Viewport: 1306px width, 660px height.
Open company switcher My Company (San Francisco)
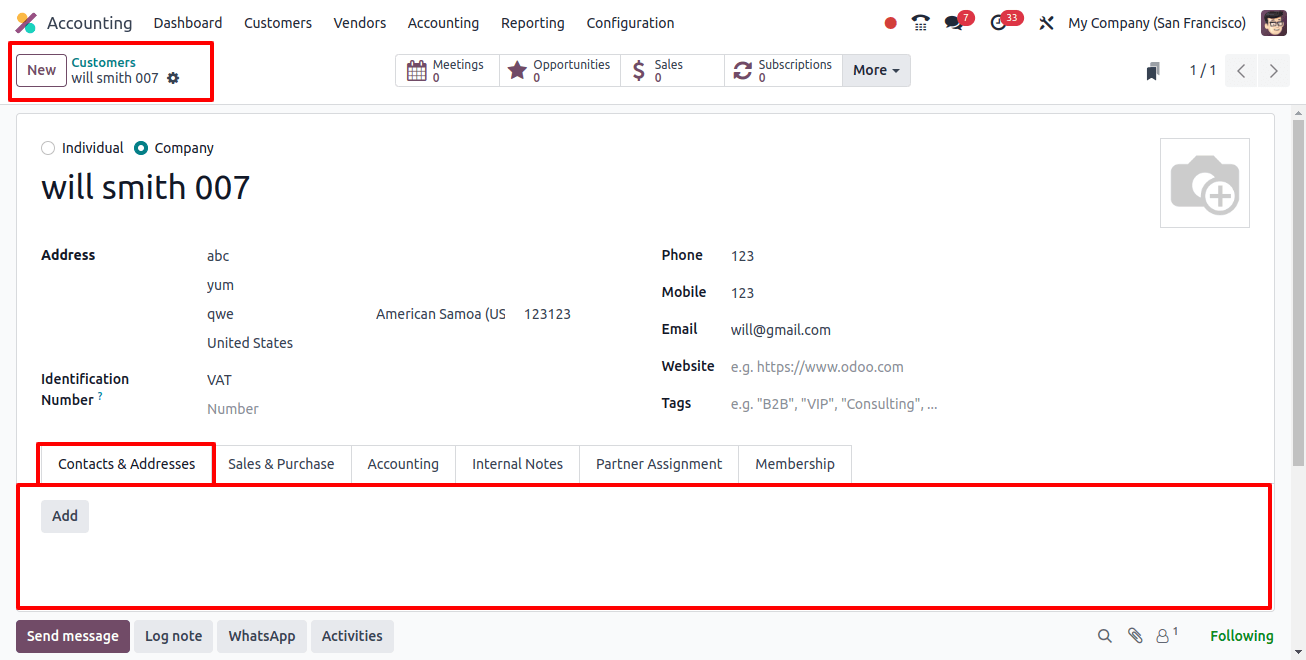coord(1157,23)
